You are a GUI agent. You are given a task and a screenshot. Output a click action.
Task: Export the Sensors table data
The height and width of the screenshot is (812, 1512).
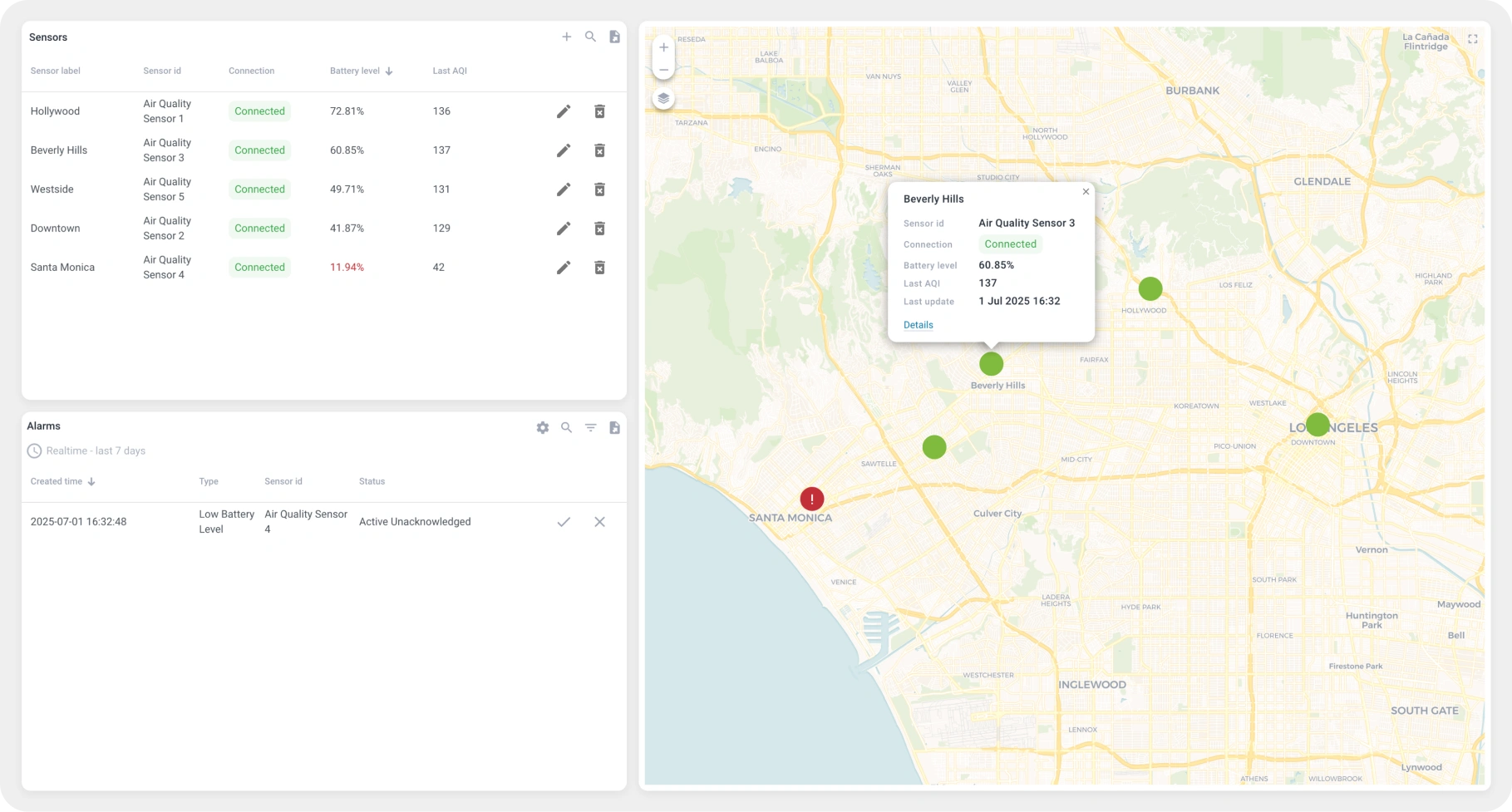click(614, 37)
